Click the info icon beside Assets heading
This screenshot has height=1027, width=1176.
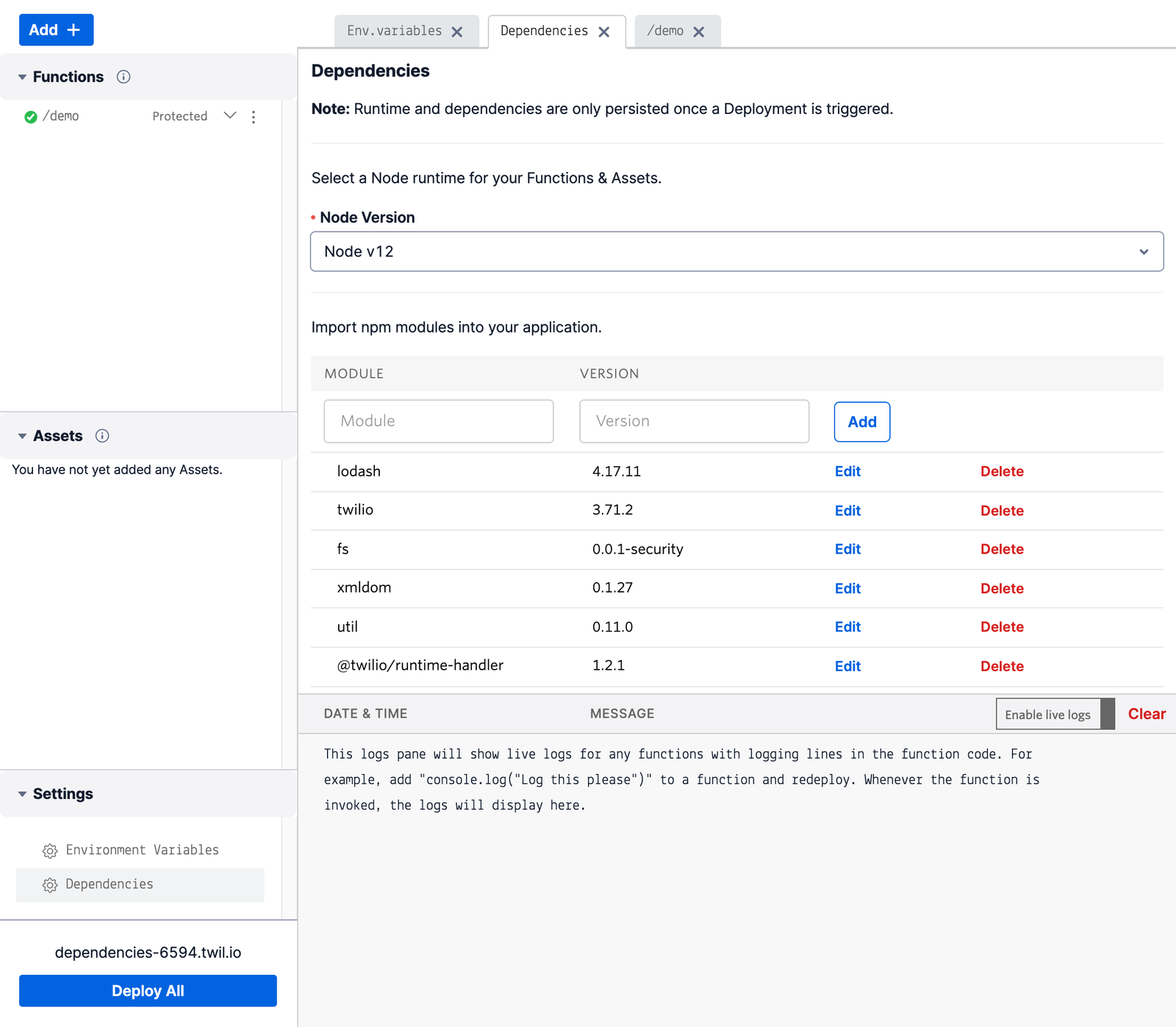pos(102,435)
